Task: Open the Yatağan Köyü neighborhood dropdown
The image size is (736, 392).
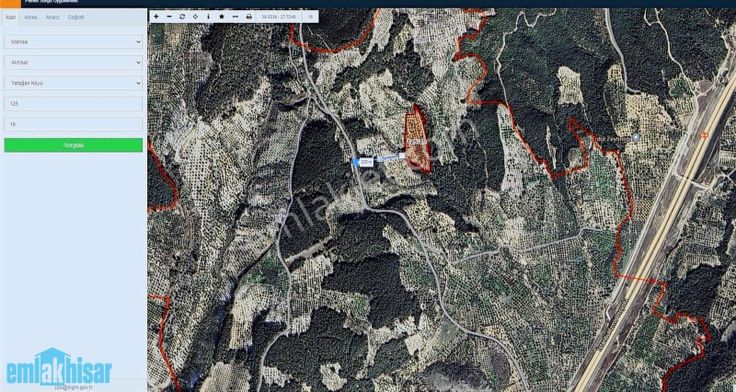Action: tap(73, 83)
